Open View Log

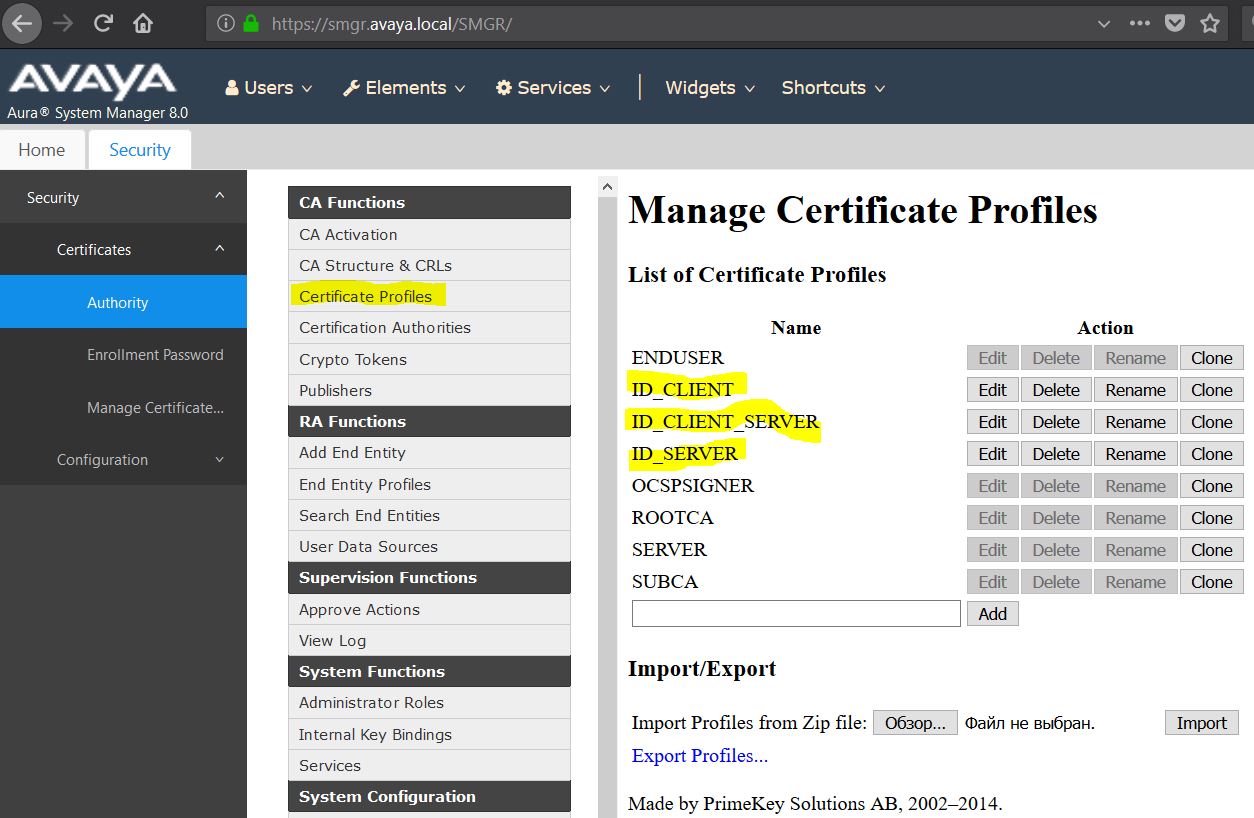coord(429,640)
